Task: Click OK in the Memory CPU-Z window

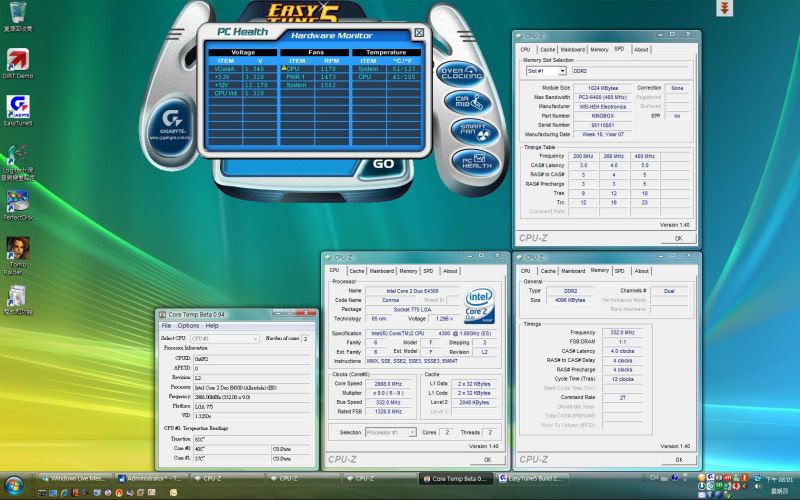Action: (x=679, y=460)
